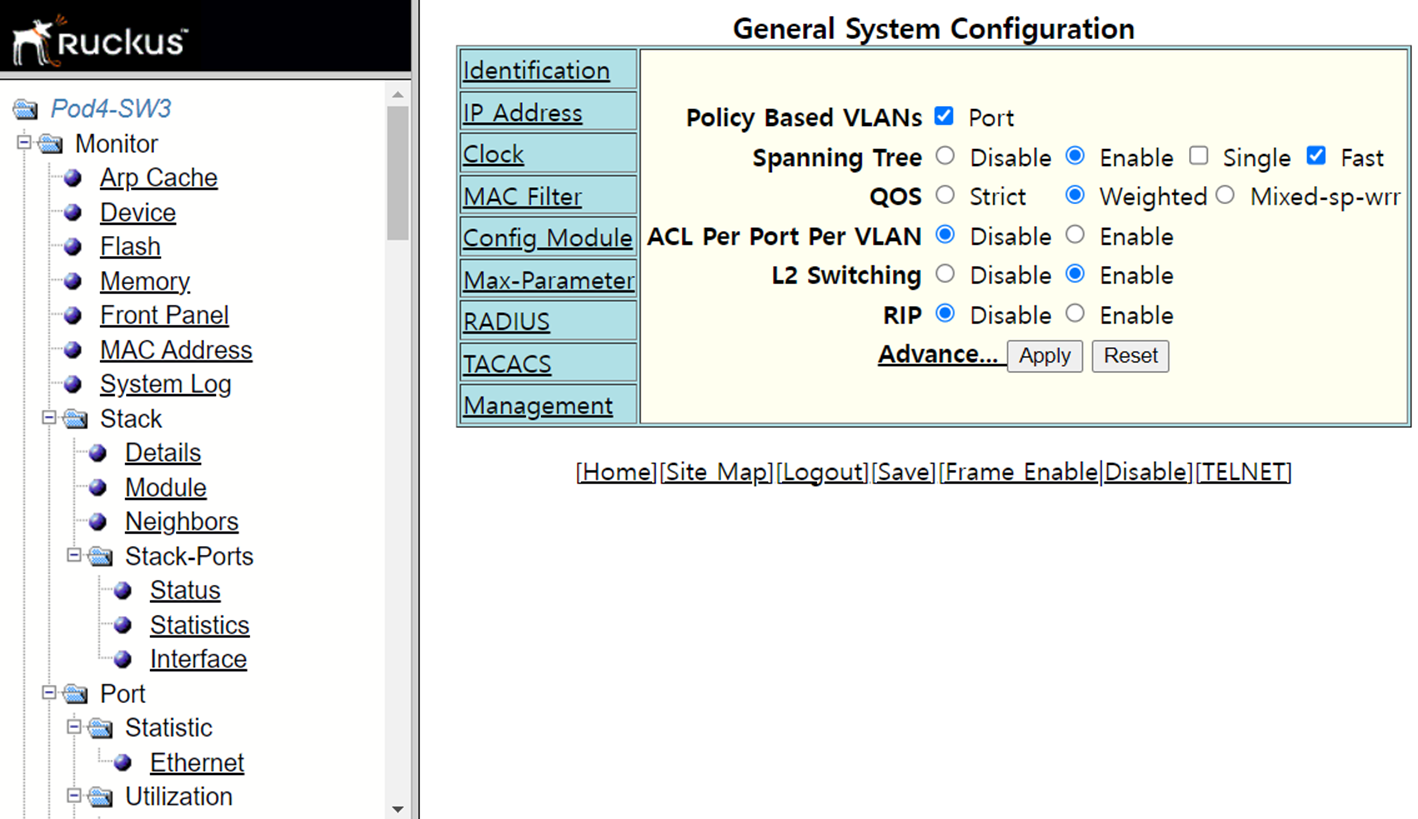Click the Port folder icon
This screenshot has height=819, width=1418.
[x=75, y=694]
